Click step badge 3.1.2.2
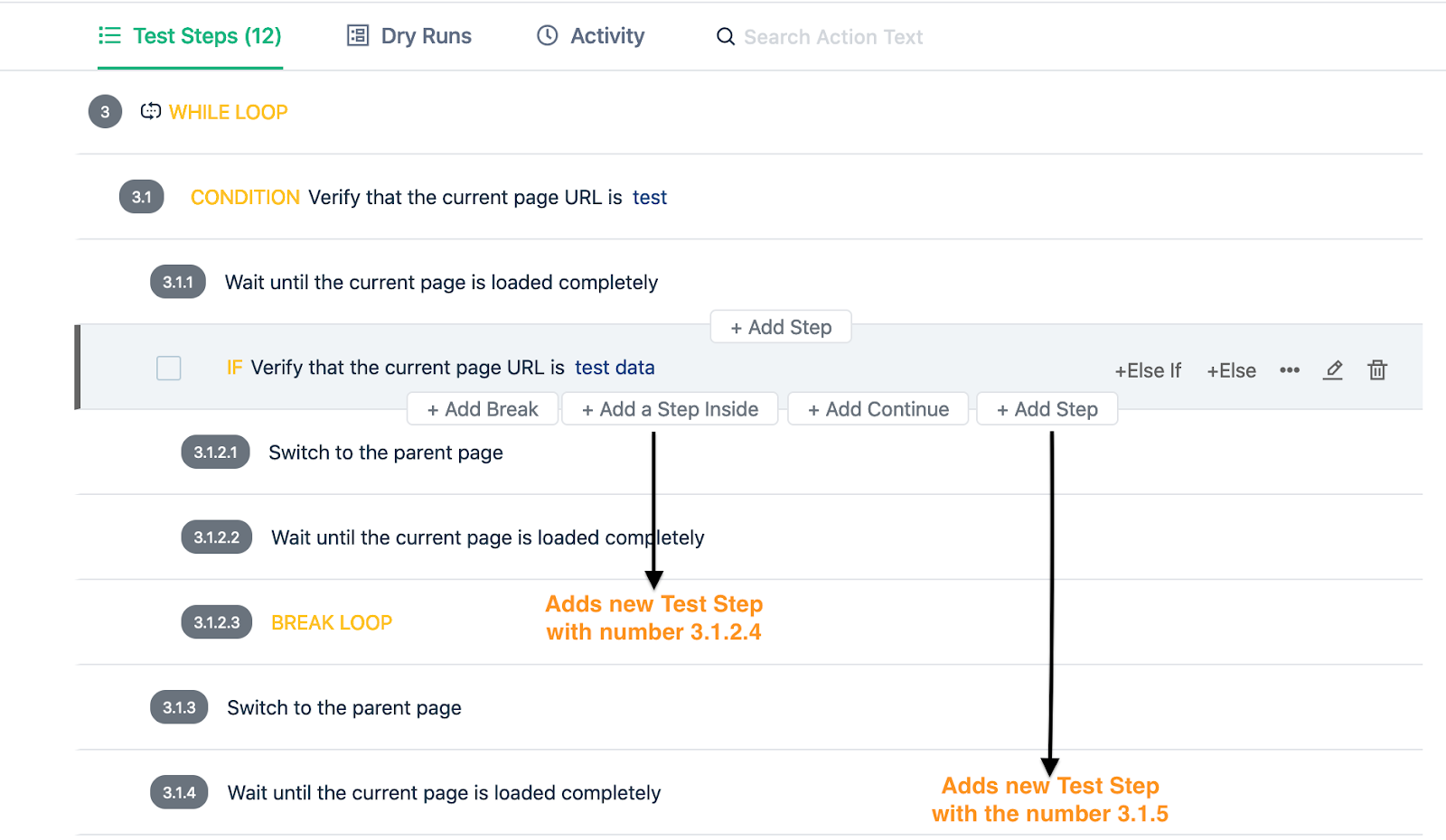 [217, 537]
